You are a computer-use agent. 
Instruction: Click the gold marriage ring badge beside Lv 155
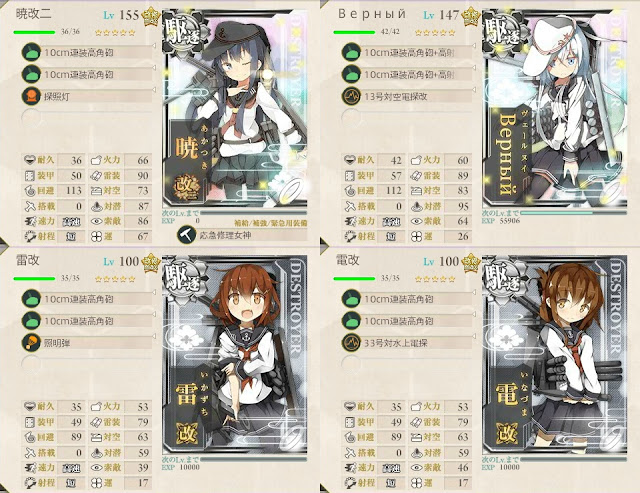click(x=150, y=16)
